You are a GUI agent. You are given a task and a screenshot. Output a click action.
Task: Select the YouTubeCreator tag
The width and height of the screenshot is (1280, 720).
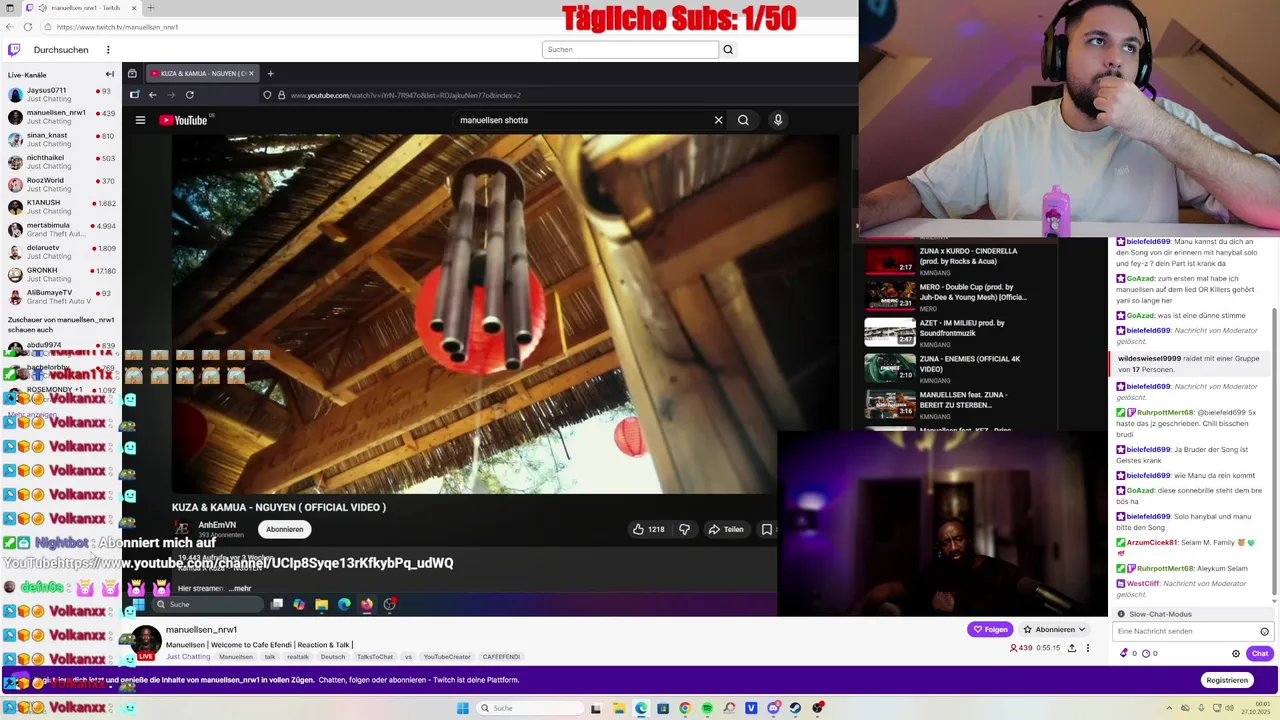(447, 657)
